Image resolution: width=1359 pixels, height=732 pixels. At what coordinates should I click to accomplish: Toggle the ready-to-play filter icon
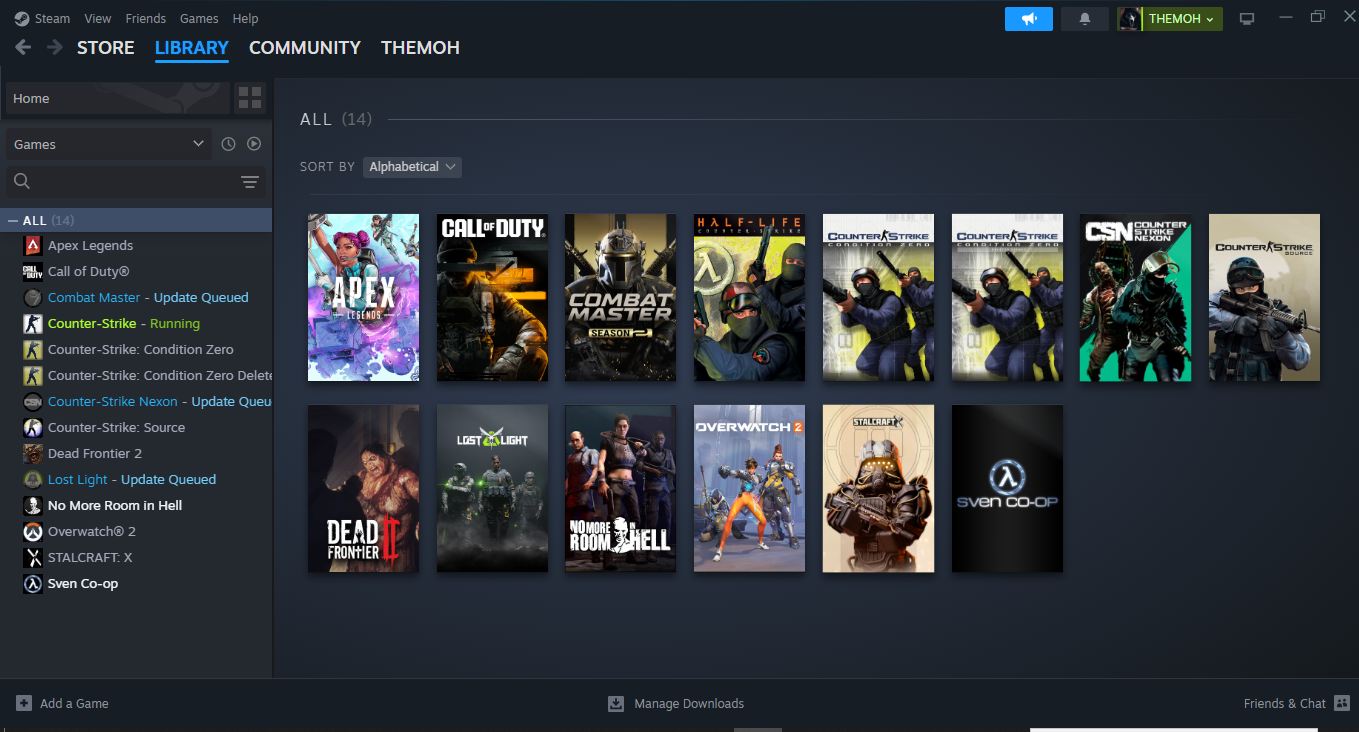point(254,144)
